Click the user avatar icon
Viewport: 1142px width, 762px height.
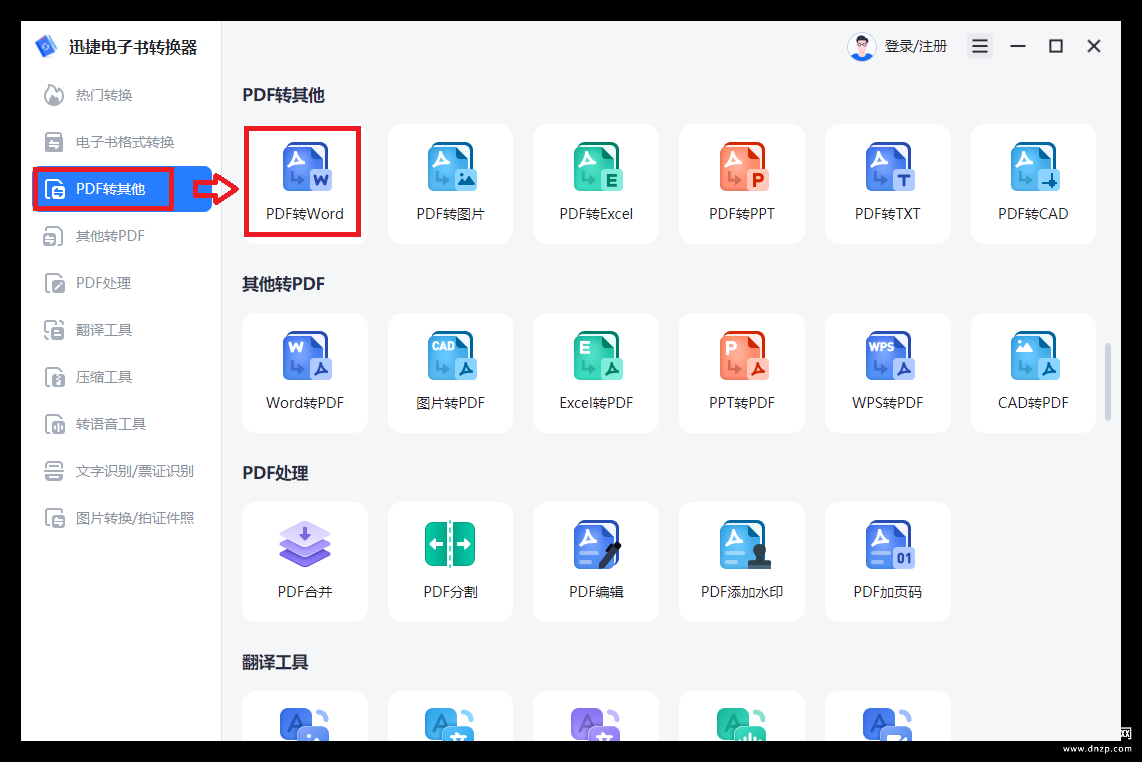(862, 47)
